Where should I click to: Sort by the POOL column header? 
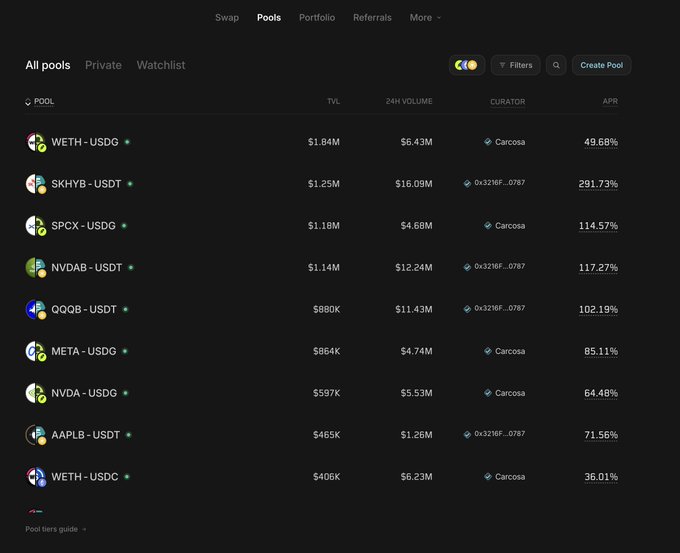(39, 101)
